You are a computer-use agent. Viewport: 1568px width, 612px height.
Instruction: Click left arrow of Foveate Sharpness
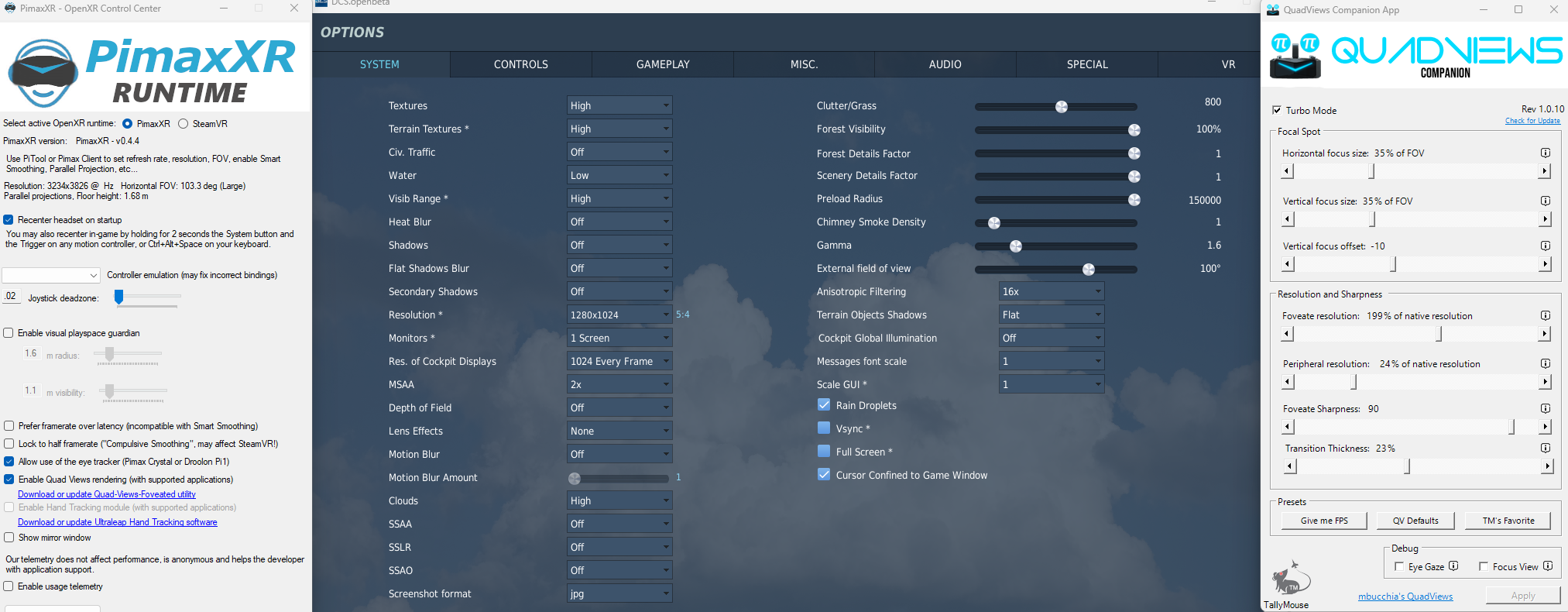[1288, 427]
